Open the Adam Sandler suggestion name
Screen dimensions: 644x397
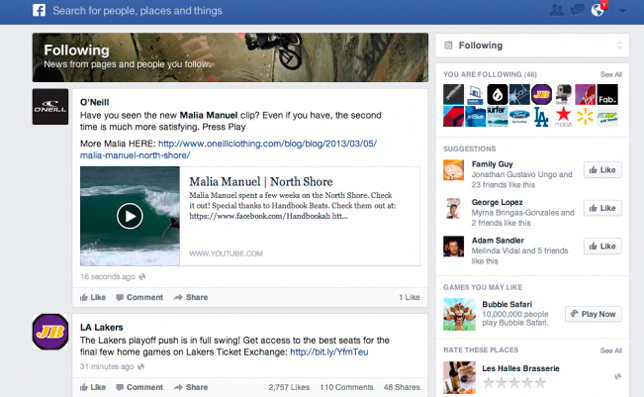click(498, 240)
